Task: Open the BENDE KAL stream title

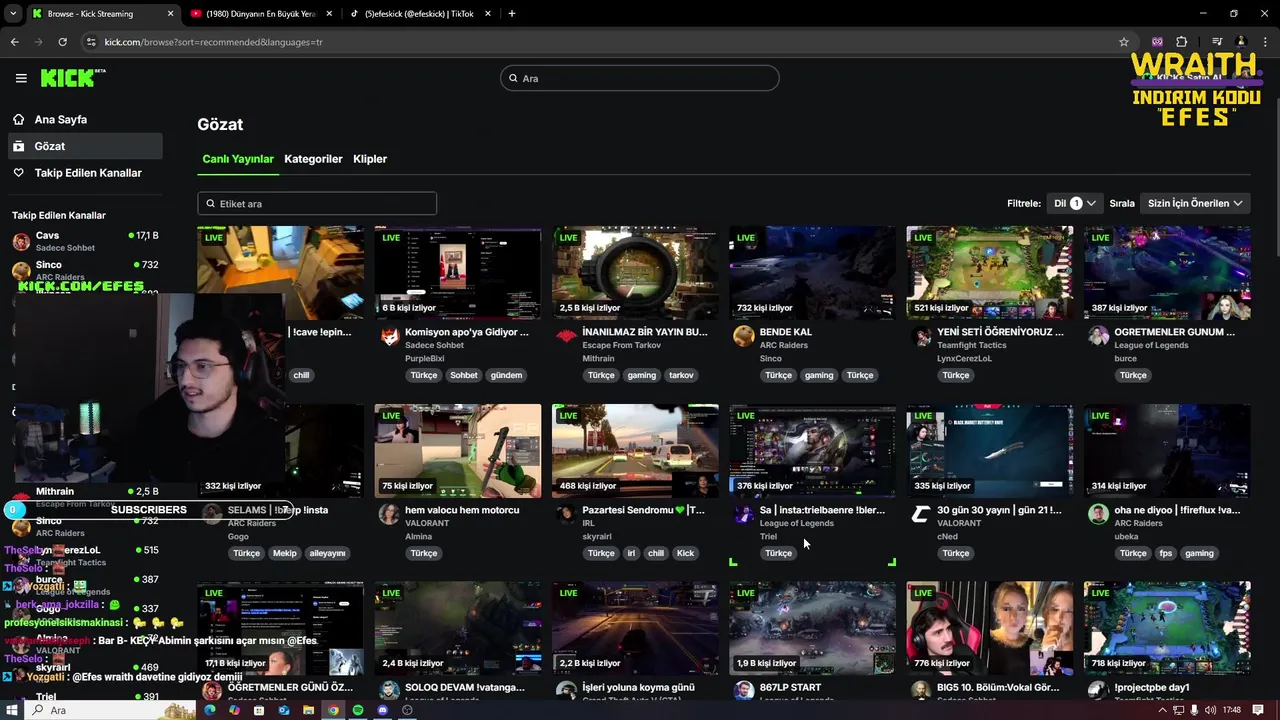Action: (x=786, y=332)
